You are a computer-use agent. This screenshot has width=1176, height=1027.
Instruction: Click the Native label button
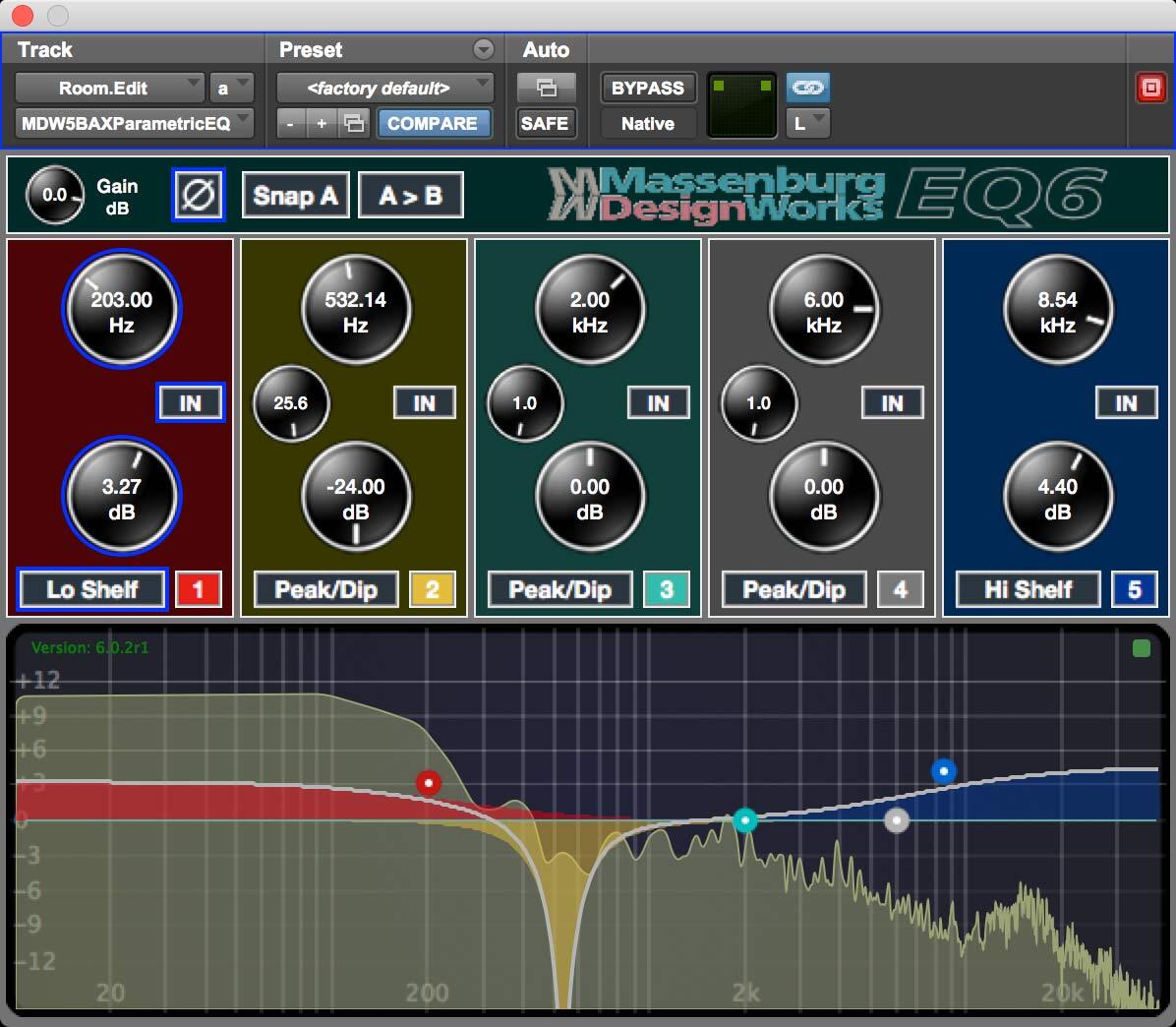coord(648,123)
